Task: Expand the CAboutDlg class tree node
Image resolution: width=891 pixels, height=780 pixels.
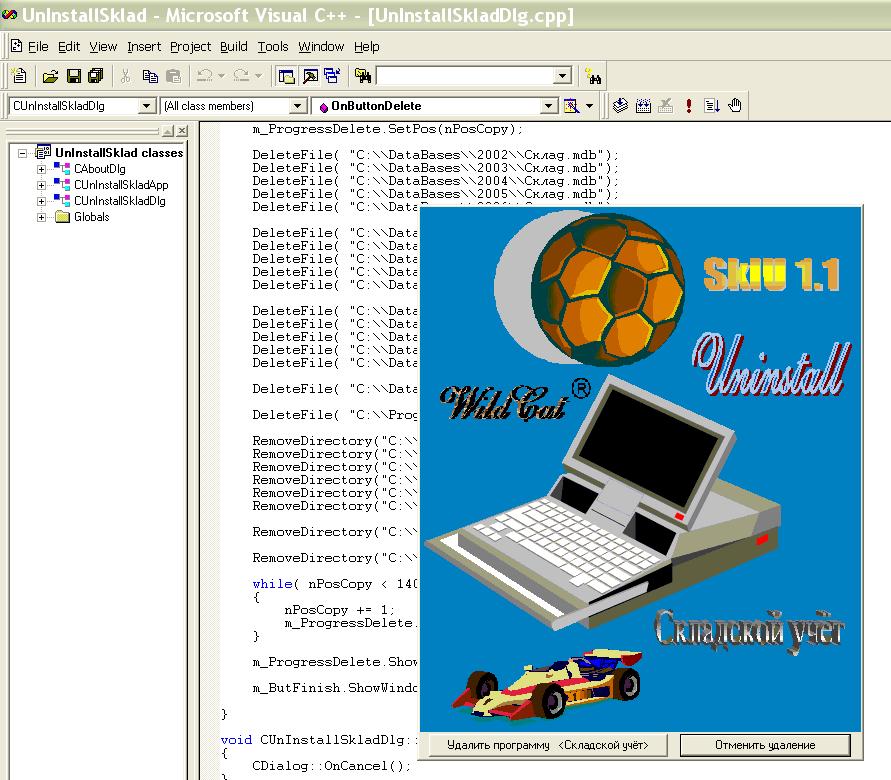Action: point(42,169)
